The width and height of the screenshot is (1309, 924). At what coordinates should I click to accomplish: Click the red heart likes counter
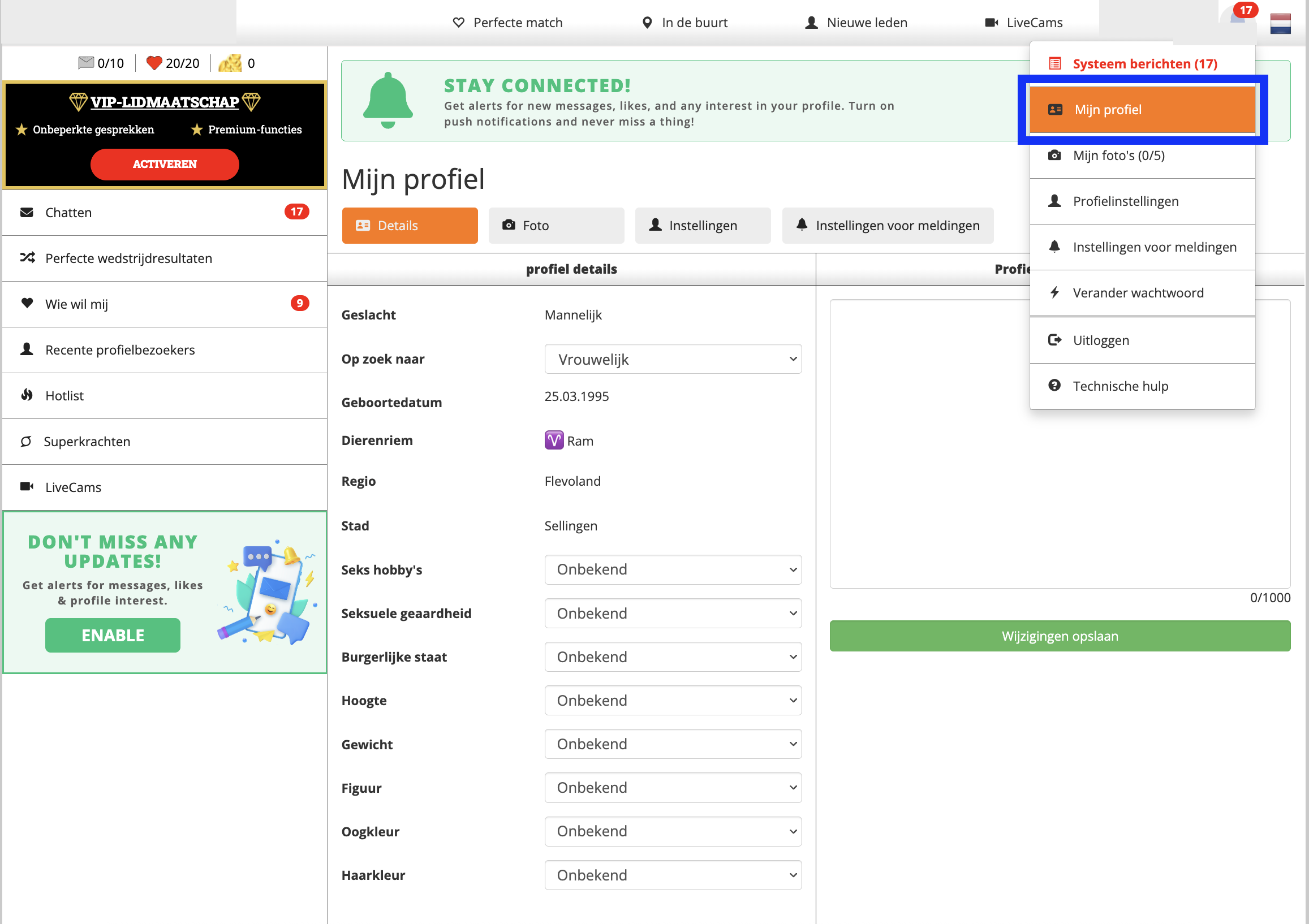tap(154, 63)
